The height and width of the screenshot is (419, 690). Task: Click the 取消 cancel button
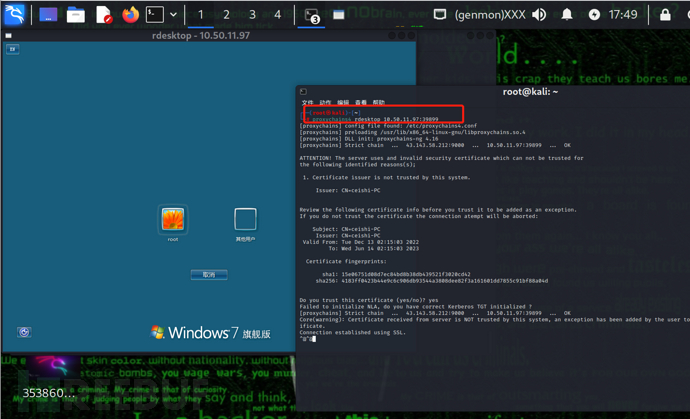[209, 274]
